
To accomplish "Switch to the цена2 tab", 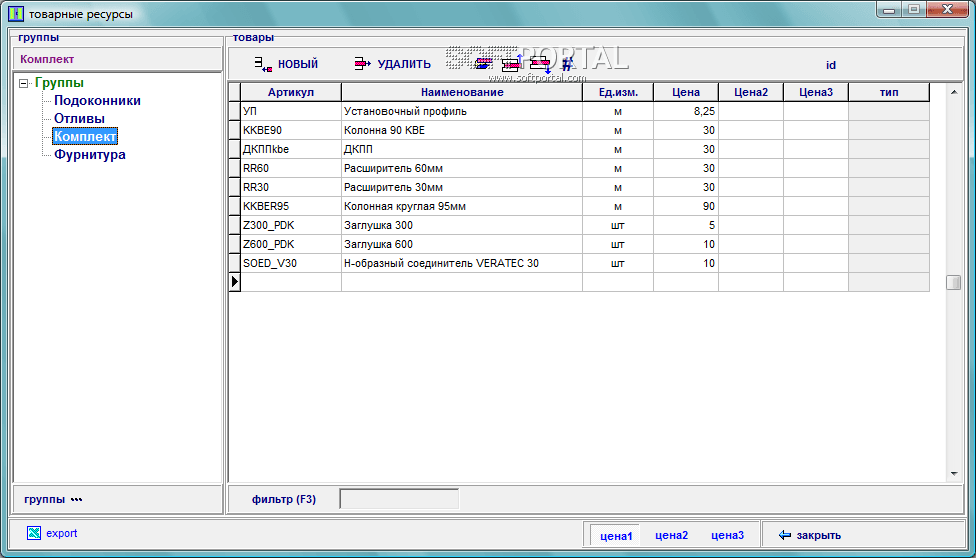I will (672, 535).
